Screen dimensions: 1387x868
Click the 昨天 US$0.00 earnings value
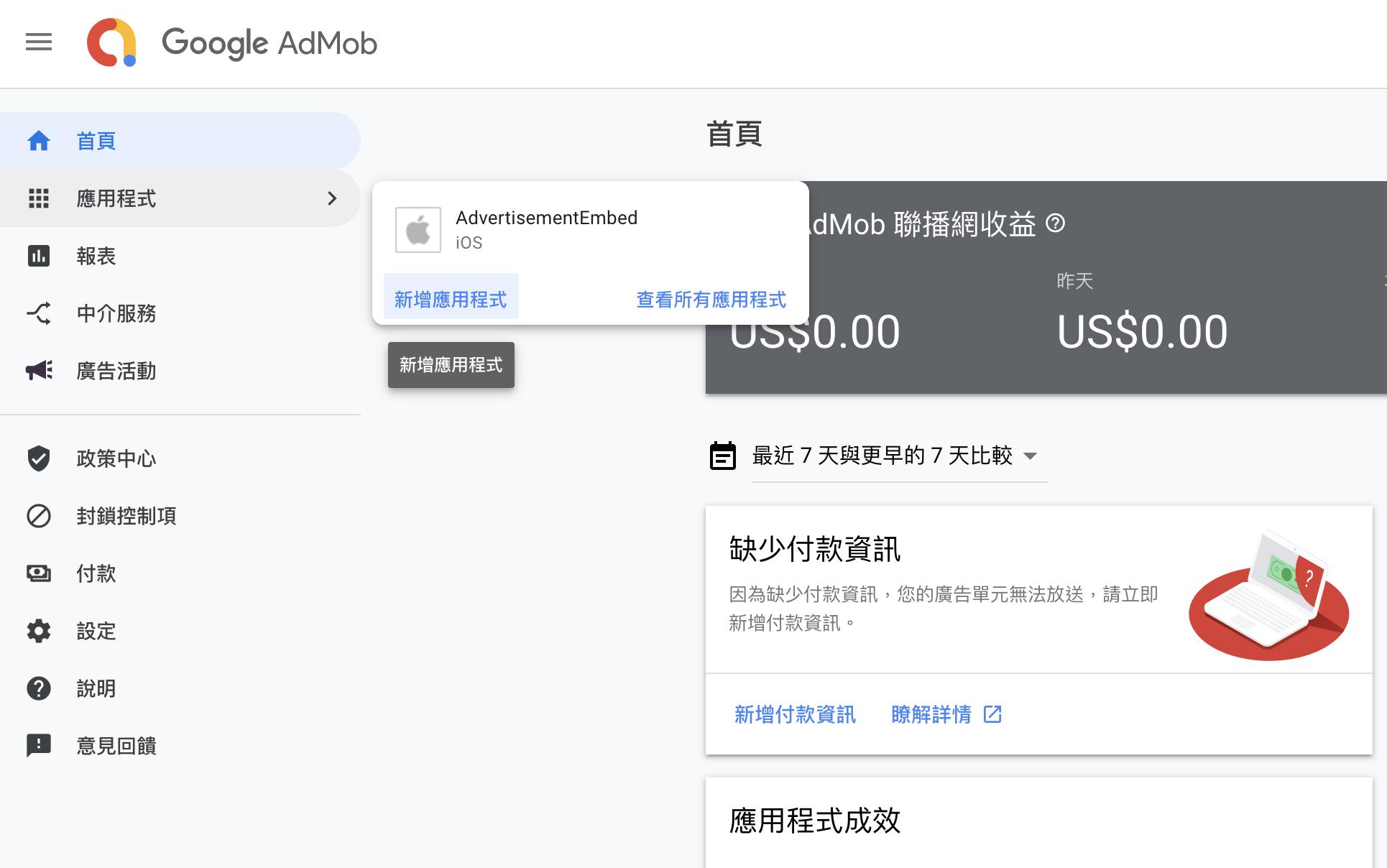tap(1142, 332)
